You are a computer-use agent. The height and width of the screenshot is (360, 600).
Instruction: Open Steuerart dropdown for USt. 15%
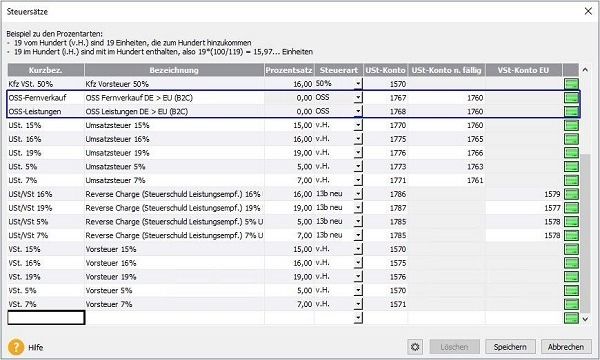pos(358,125)
